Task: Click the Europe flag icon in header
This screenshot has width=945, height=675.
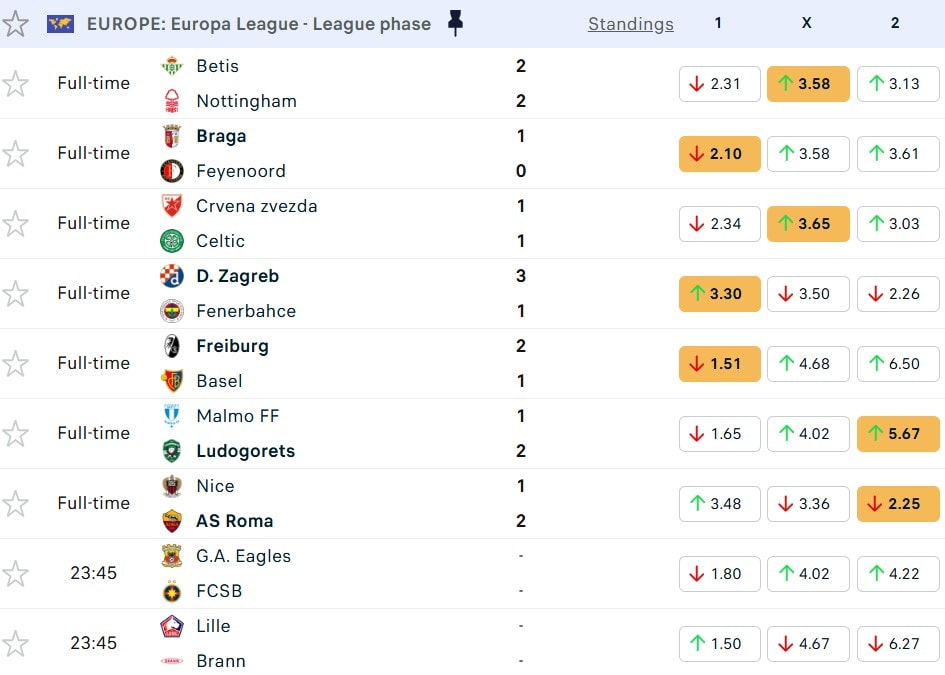Action: [x=60, y=24]
